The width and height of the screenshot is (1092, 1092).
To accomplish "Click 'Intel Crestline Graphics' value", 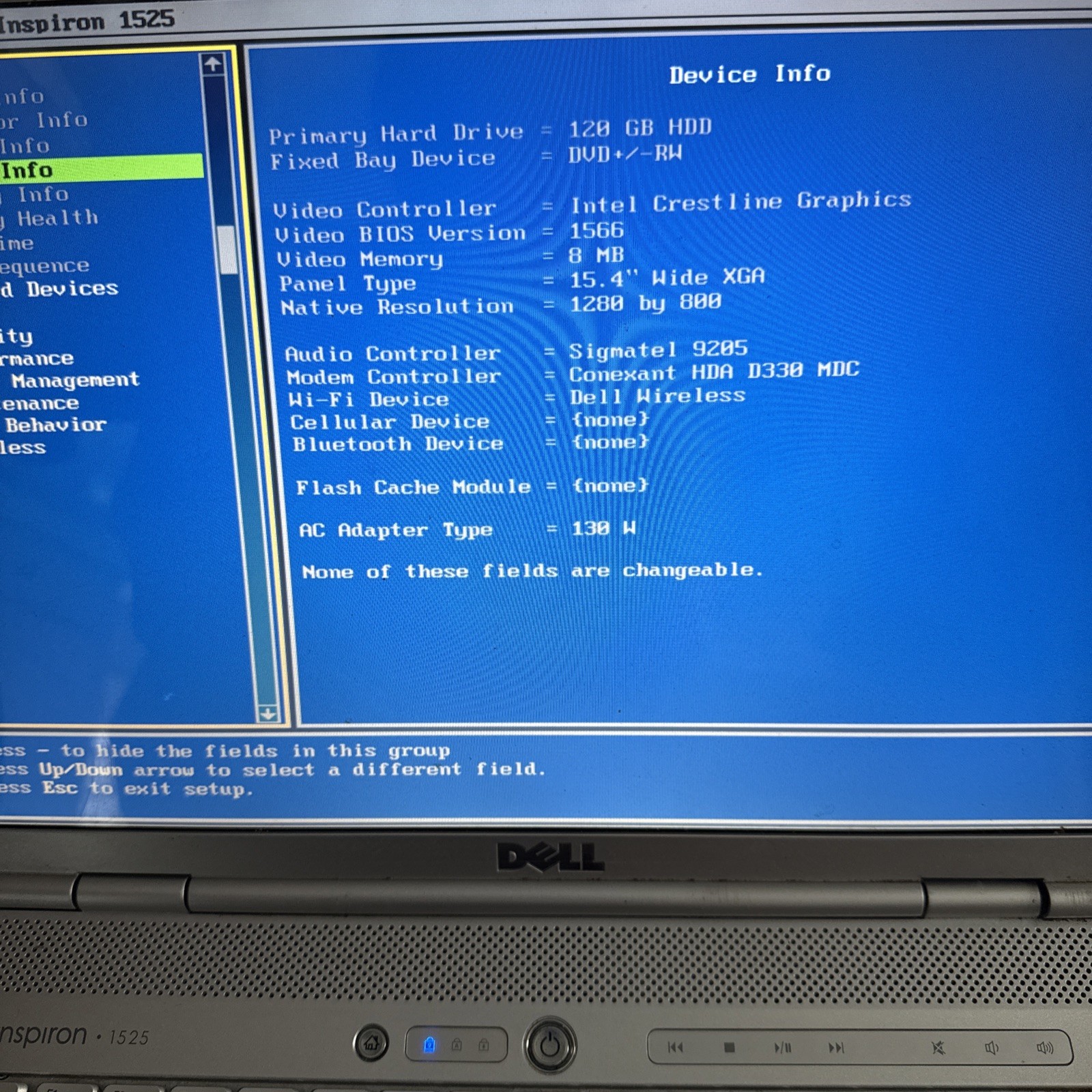I will pyautogui.click(x=741, y=202).
